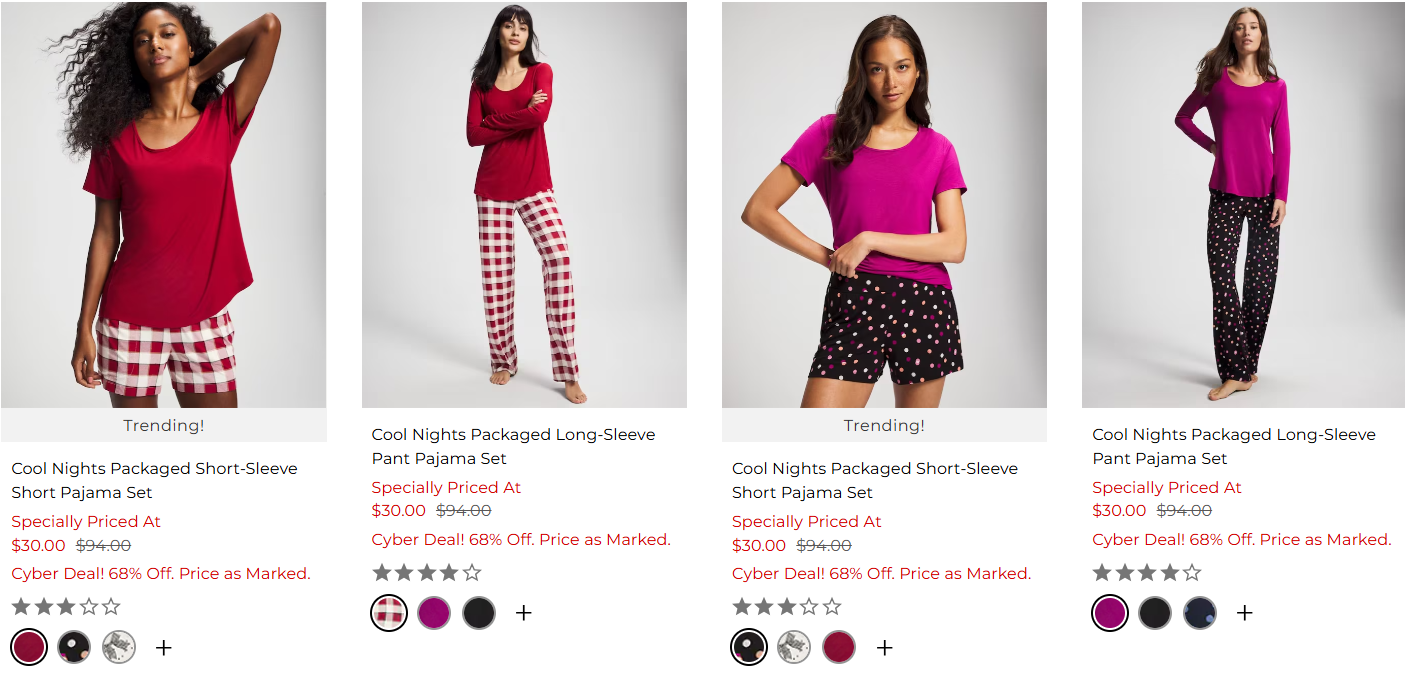The width and height of the screenshot is (1405, 695).
Task: Show additional colors for magenta long-sleeve pant set
Action: tap(1244, 613)
